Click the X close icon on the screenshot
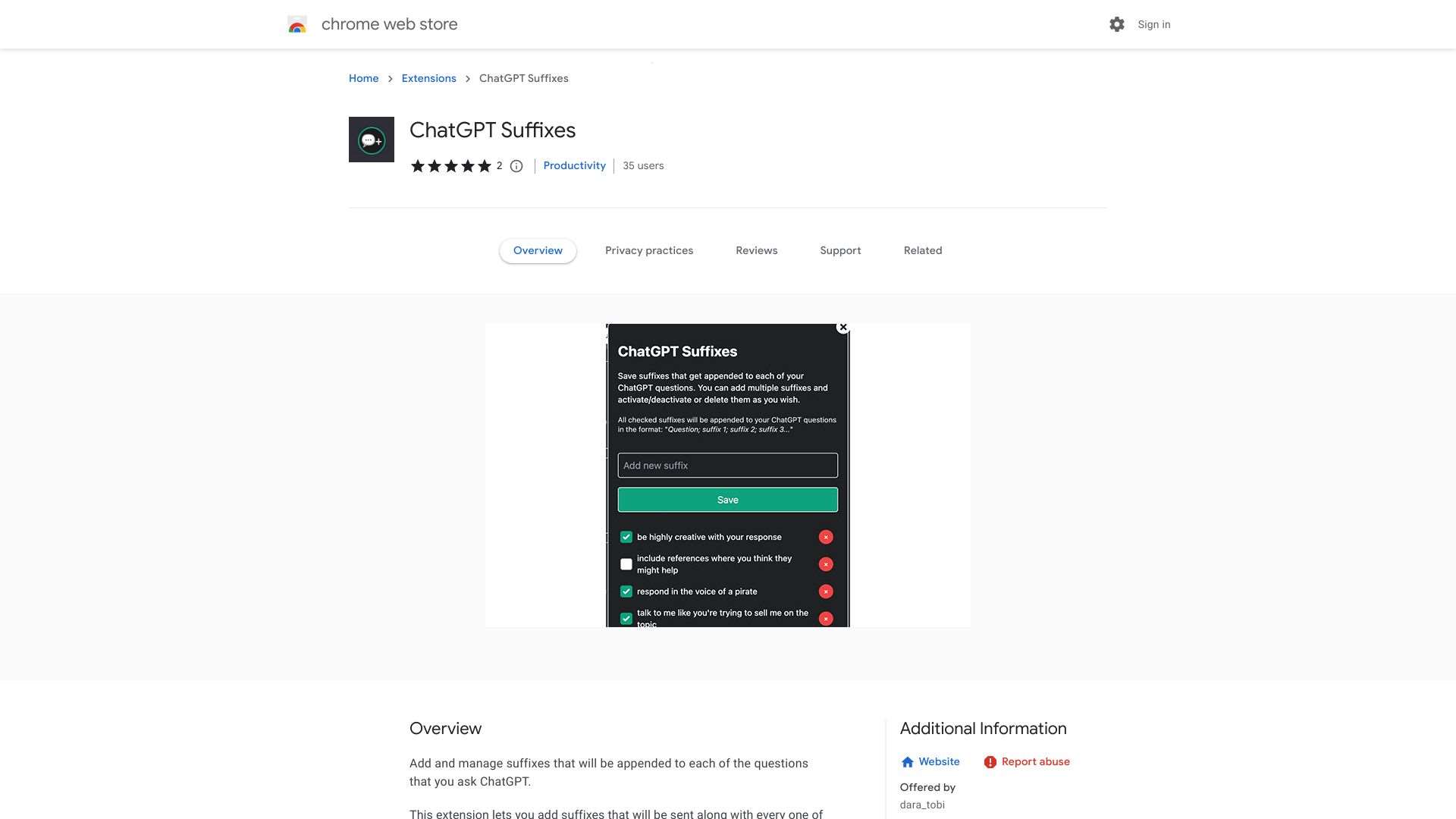This screenshot has width=1456, height=819. (x=843, y=328)
